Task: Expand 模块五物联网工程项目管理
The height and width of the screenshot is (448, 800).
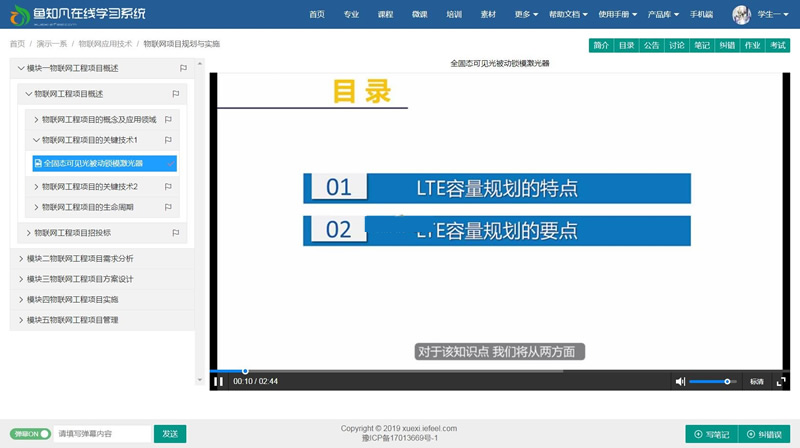Action: click(x=21, y=320)
